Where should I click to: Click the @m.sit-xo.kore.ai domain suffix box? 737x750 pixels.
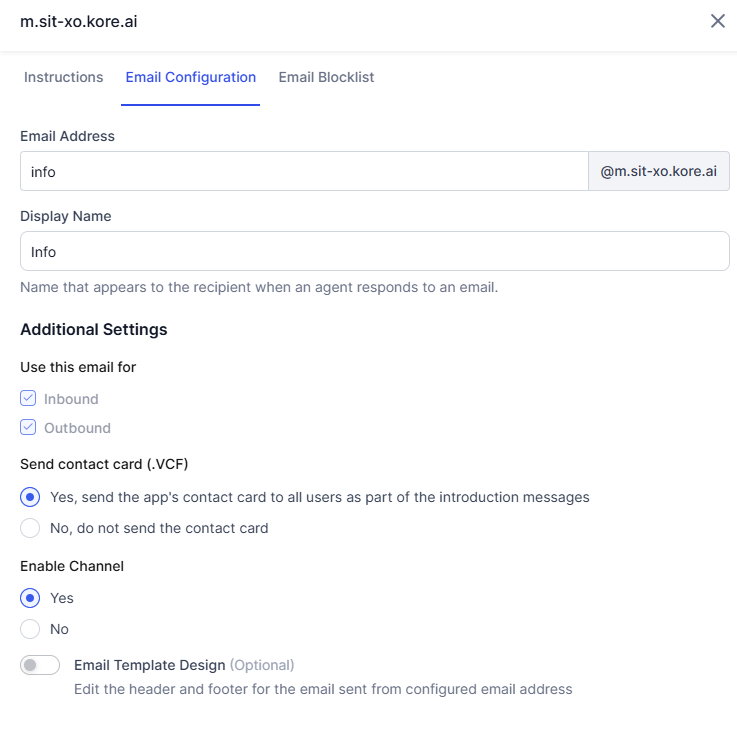pyautogui.click(x=658, y=171)
